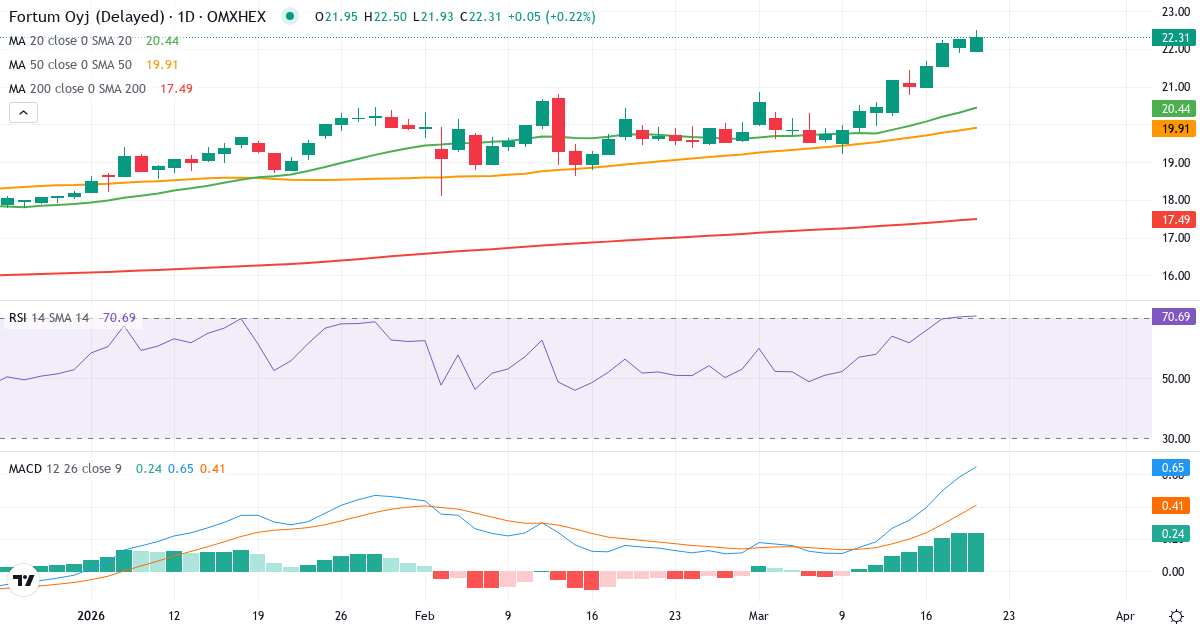Click the TradingView logo watermark
Viewport: 1200px width, 630px height.
tap(24, 578)
